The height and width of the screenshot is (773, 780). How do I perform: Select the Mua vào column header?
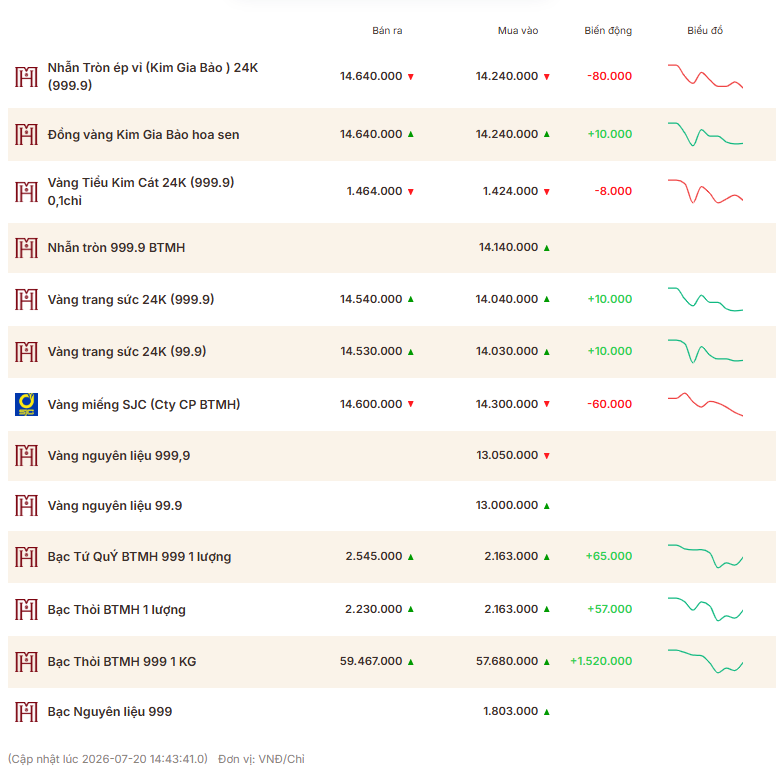coord(518,30)
